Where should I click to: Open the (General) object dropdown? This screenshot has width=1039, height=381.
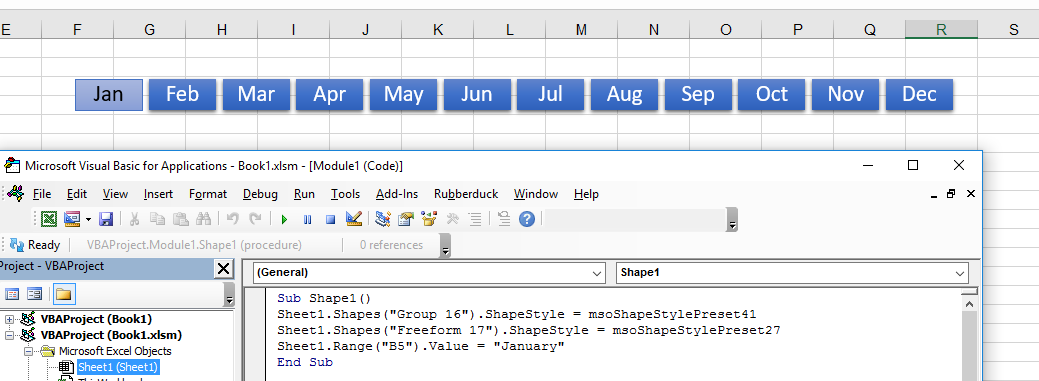click(x=429, y=272)
